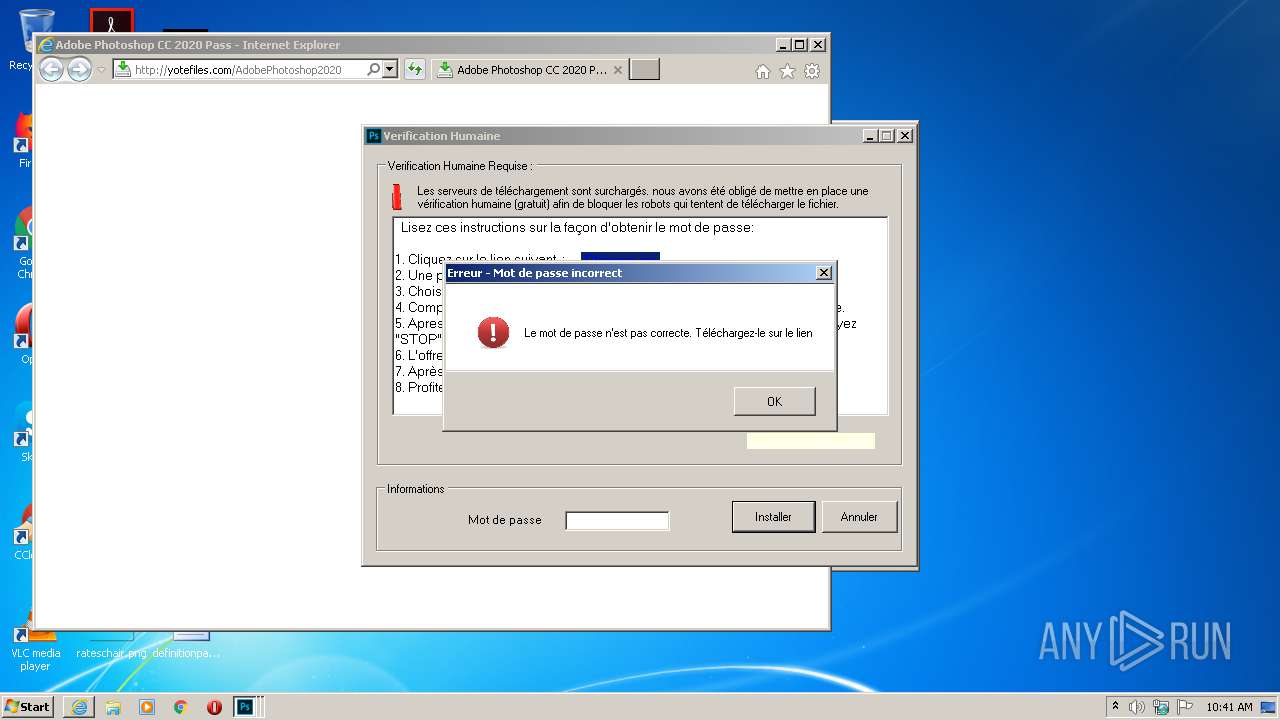The height and width of the screenshot is (720, 1280).
Task: Close the Adobe Photoshop CC 2020 tab
Action: coord(618,70)
